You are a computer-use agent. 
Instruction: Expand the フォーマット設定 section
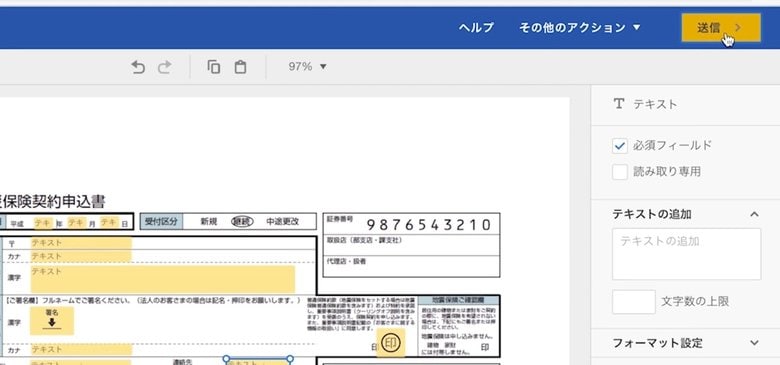pos(754,343)
